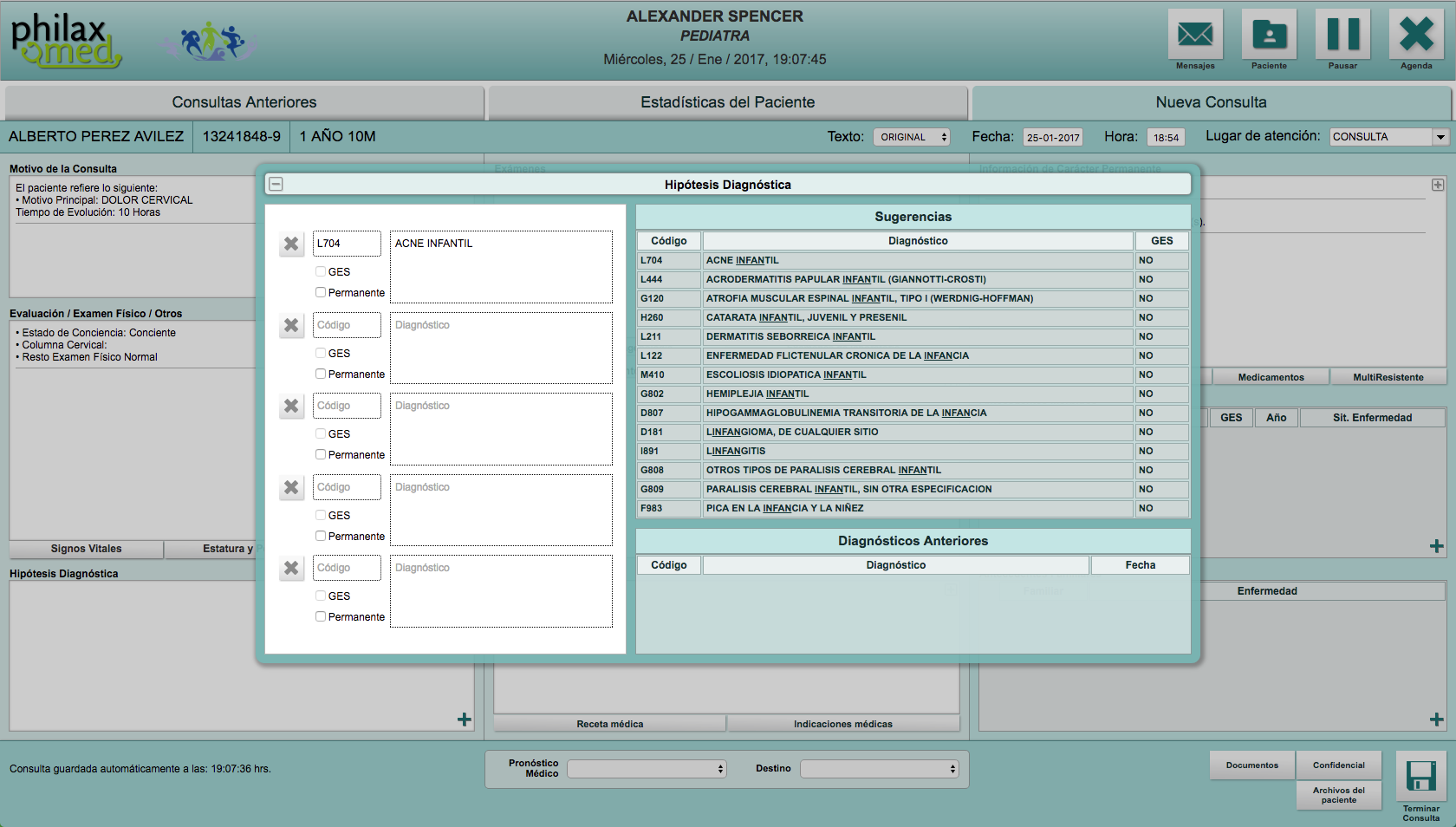This screenshot has height=827, width=1456.
Task: Open the Mensajes envelope icon
Action: tap(1195, 35)
